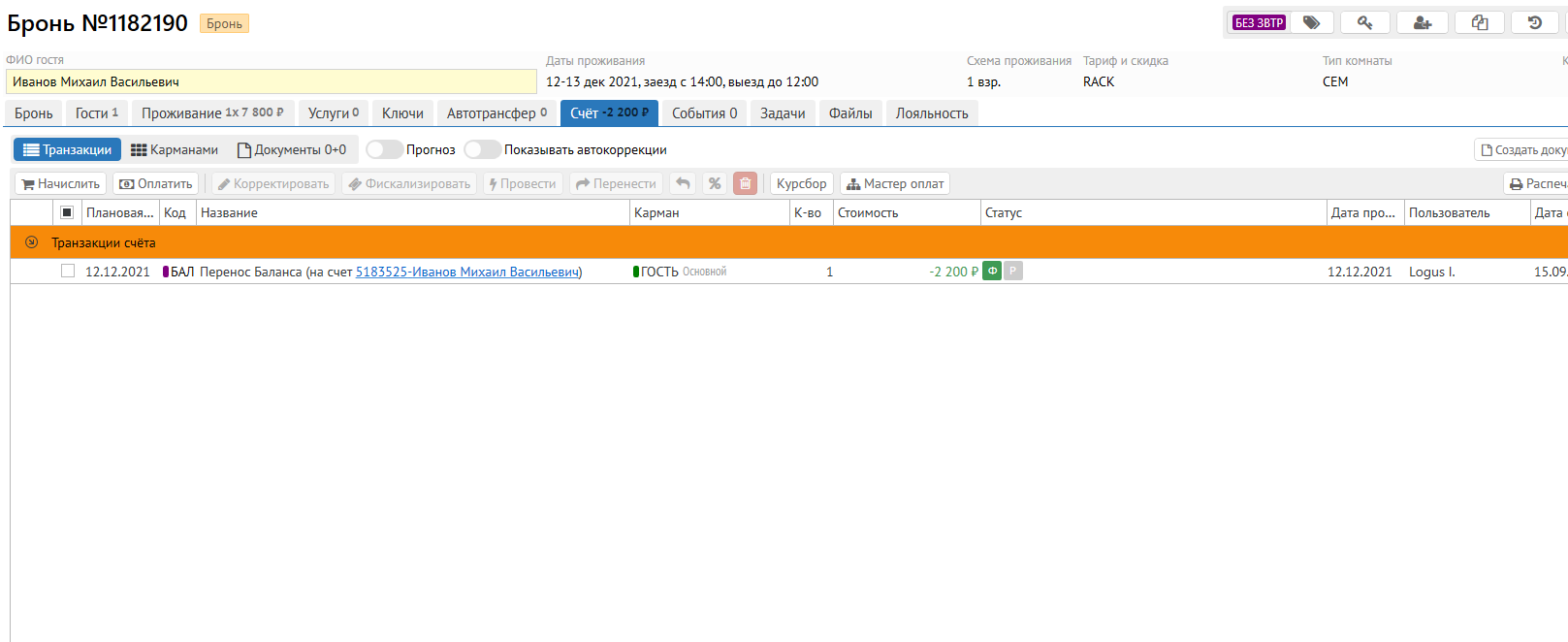1568x642 pixels.
Task: Enable Показывать автокоррекции switch
Action: [x=482, y=149]
